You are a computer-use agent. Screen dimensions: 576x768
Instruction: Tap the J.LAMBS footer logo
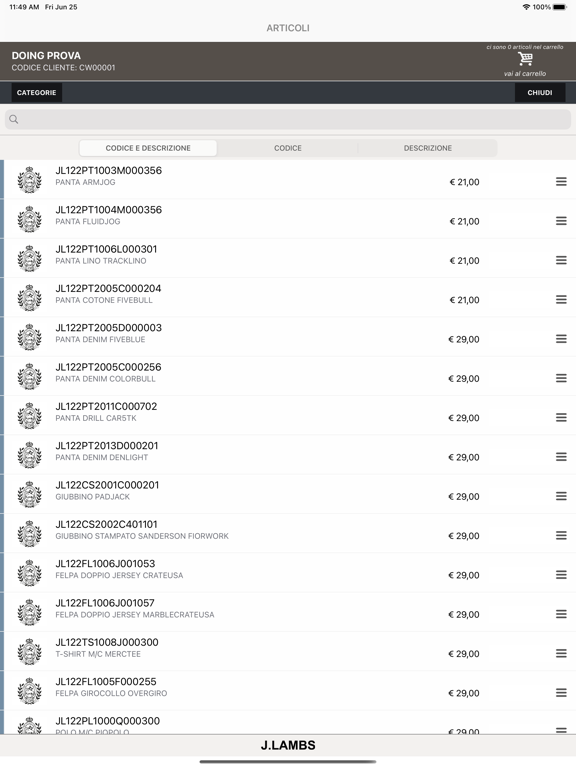click(x=288, y=745)
